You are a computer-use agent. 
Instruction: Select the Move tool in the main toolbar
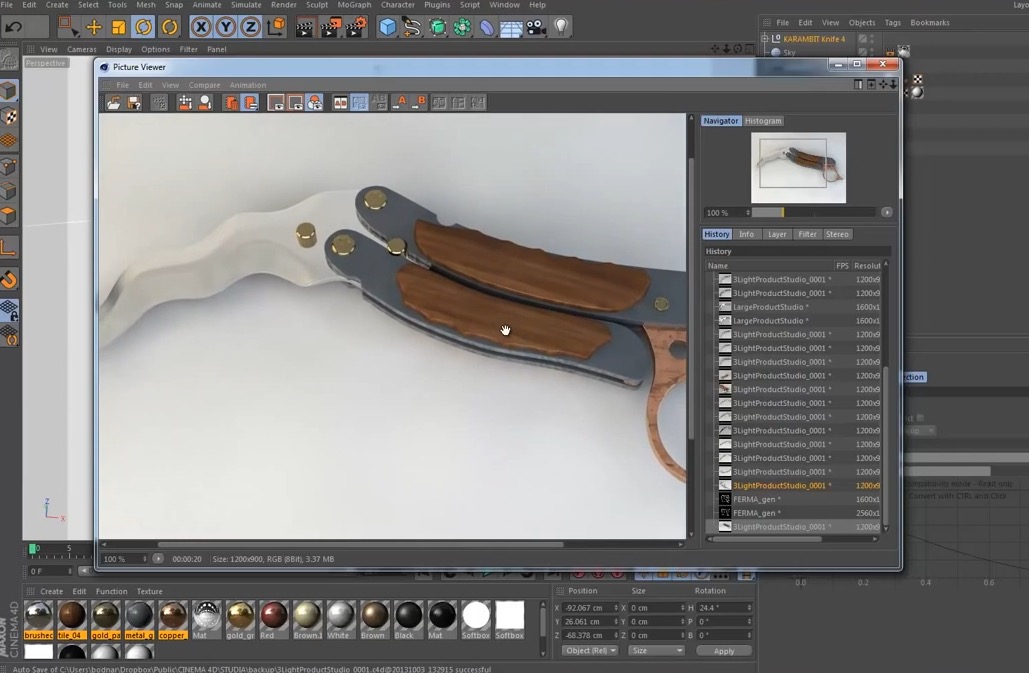(92, 27)
